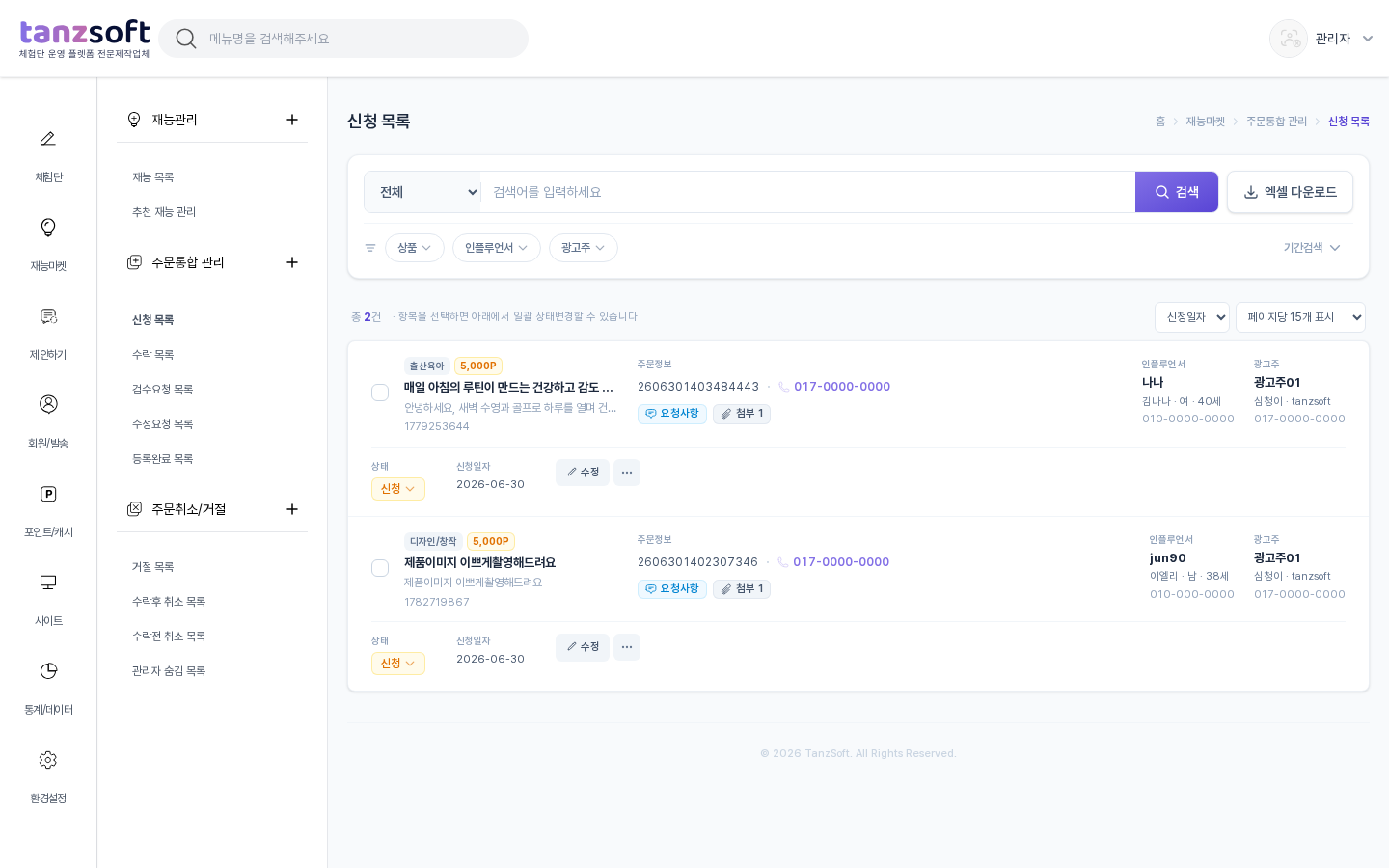The height and width of the screenshot is (868, 1389).
Task: Open the 인플루언서 filter dropdown
Action: 497,248
